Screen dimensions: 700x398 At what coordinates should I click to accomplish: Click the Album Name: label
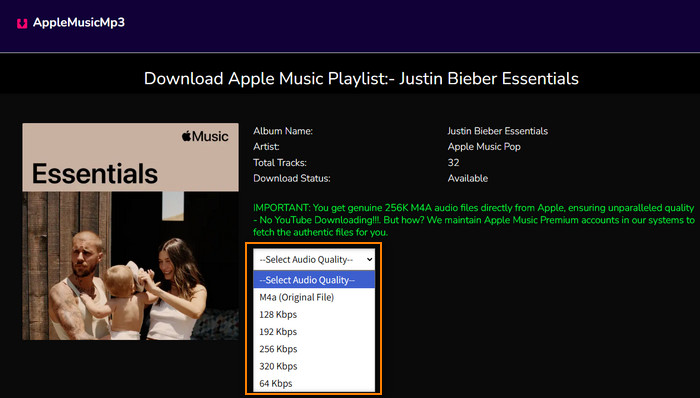[x=283, y=131]
